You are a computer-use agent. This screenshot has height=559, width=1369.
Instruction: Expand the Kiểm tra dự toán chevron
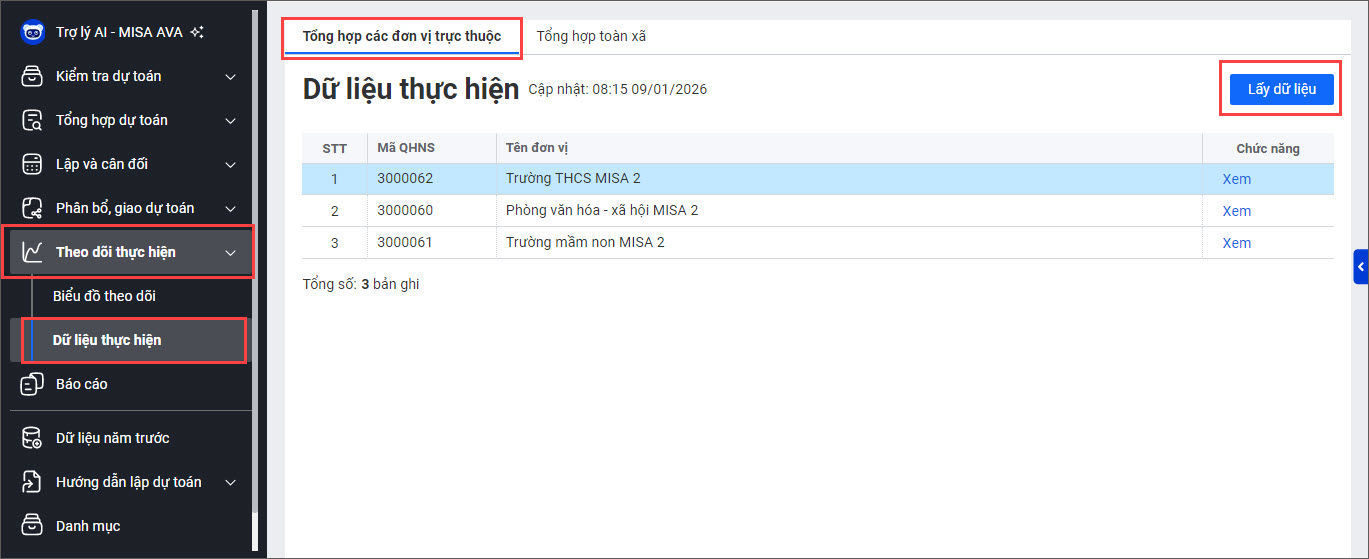tap(231, 76)
